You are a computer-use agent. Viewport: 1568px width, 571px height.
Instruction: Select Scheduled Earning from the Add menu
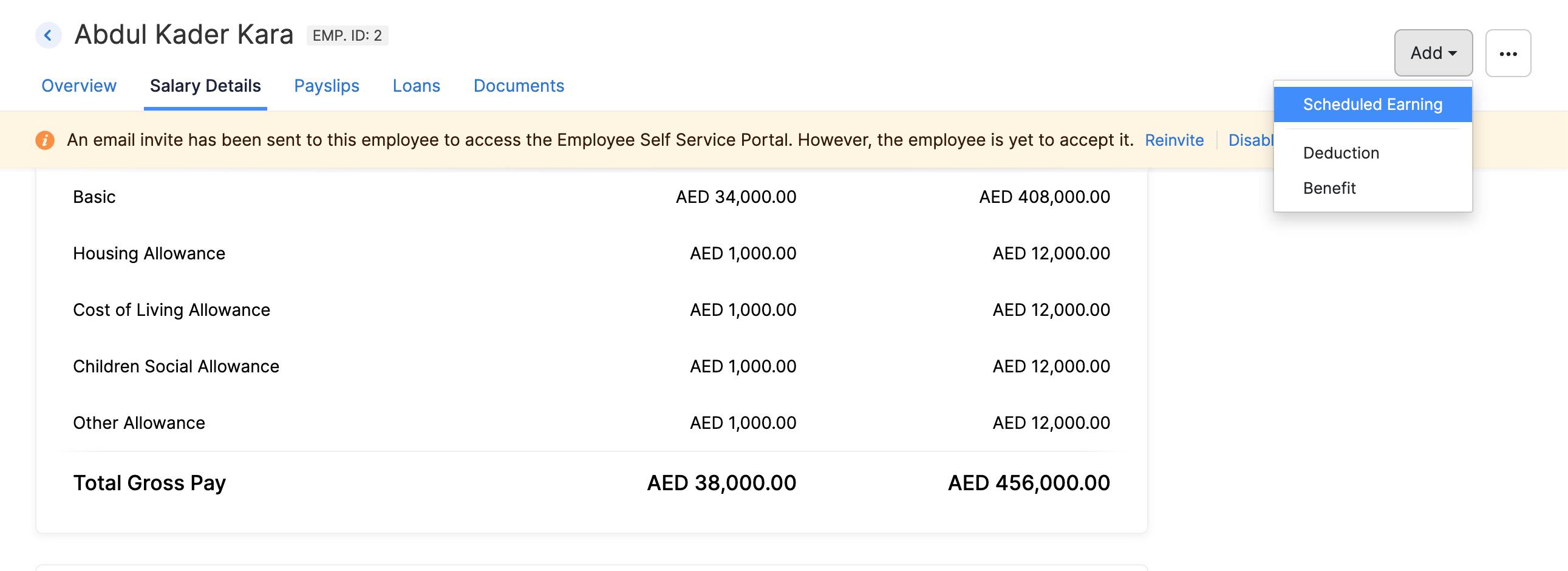tap(1372, 104)
